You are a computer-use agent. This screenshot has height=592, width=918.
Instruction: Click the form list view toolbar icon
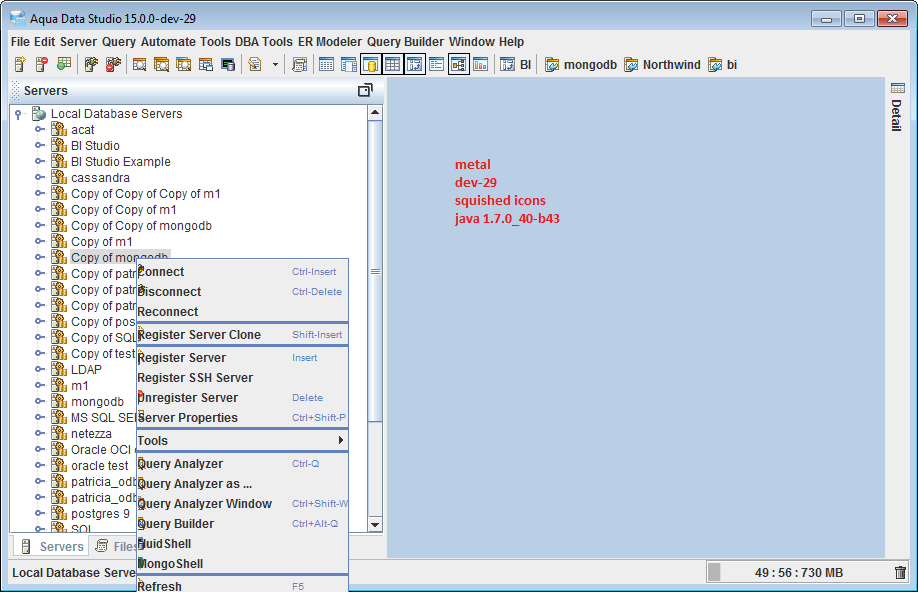click(436, 64)
